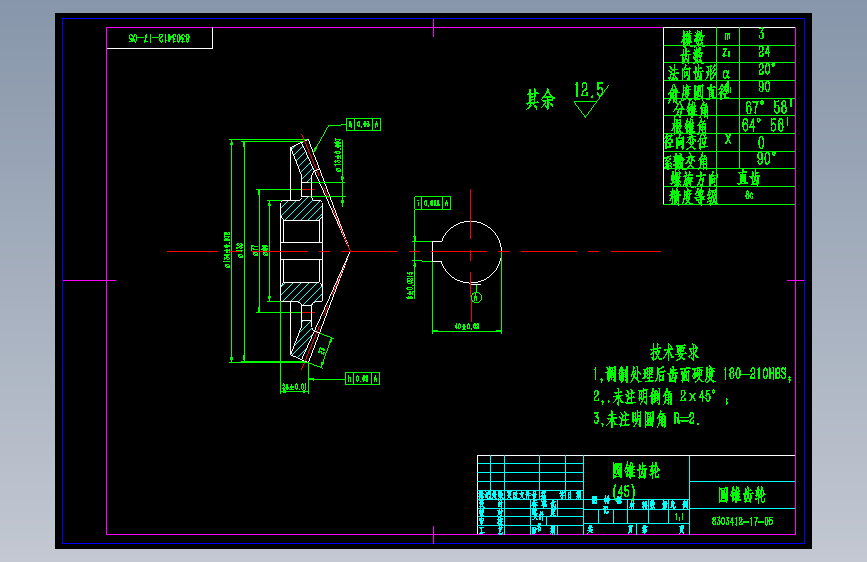Select the vertical Ø18 hole dimension near the upper tooth
This screenshot has width=867, height=562.
[x=338, y=156]
